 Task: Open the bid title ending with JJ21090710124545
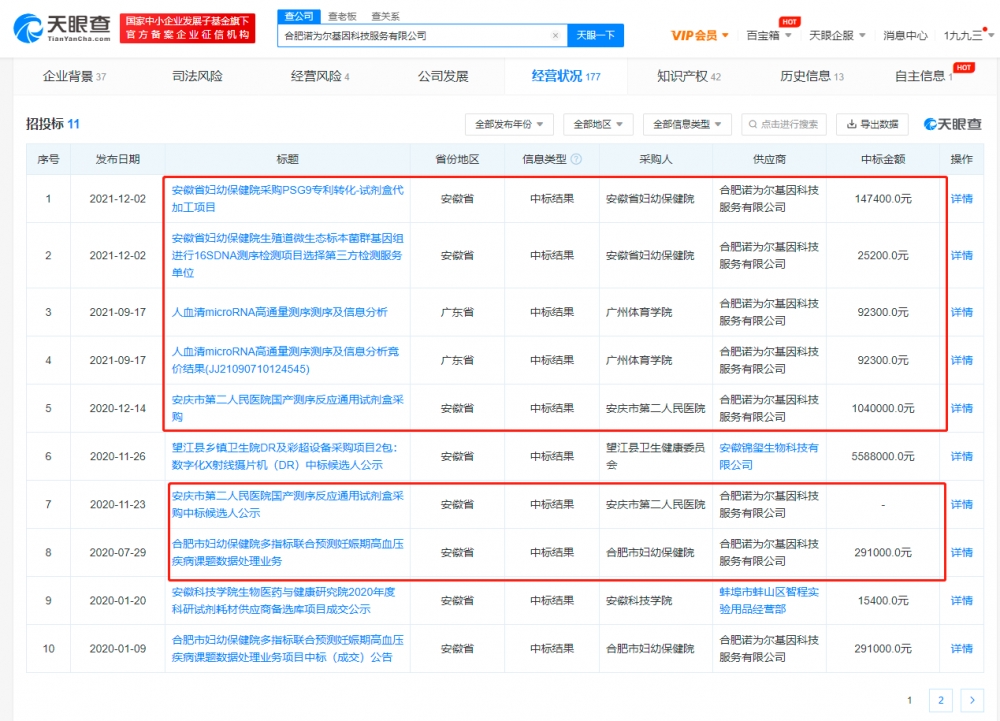(286, 360)
